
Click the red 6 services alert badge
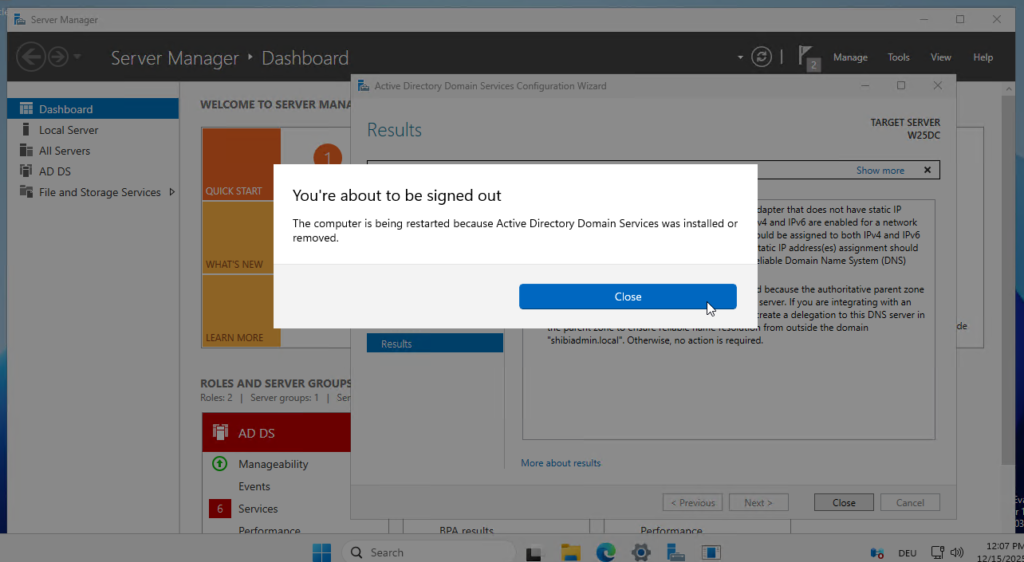tap(220, 508)
